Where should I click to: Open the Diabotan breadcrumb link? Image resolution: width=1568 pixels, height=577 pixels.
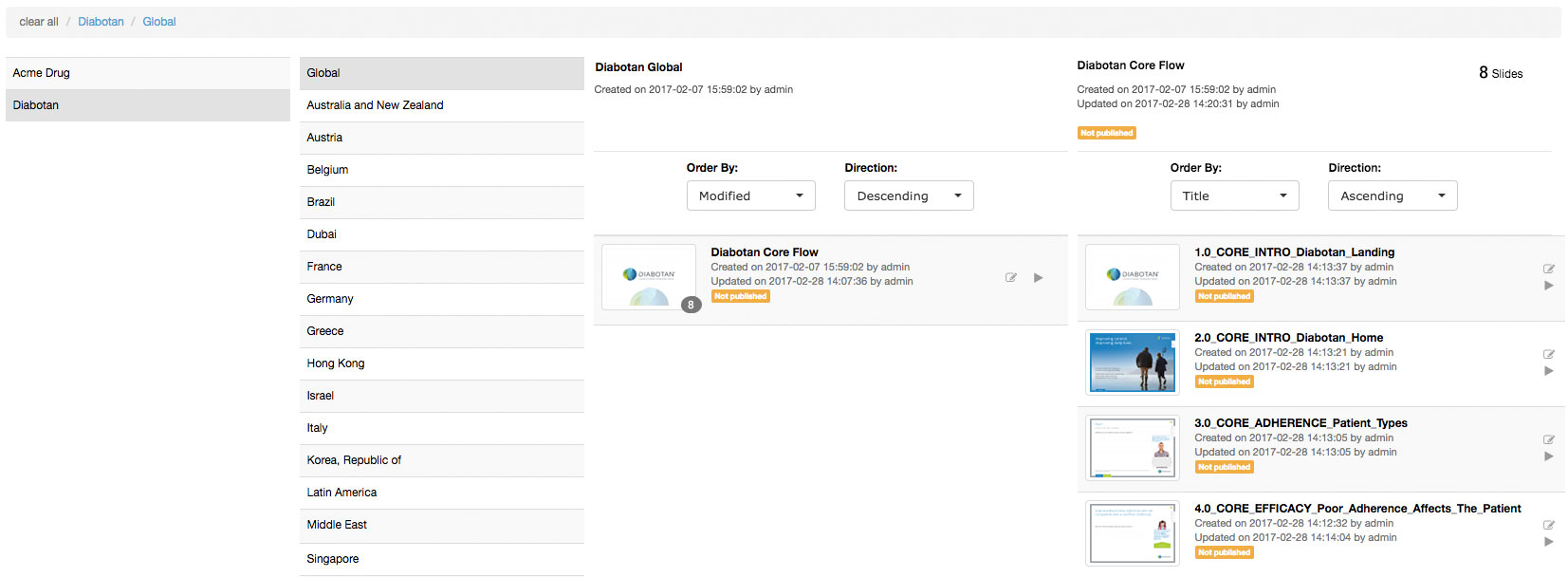(101, 22)
